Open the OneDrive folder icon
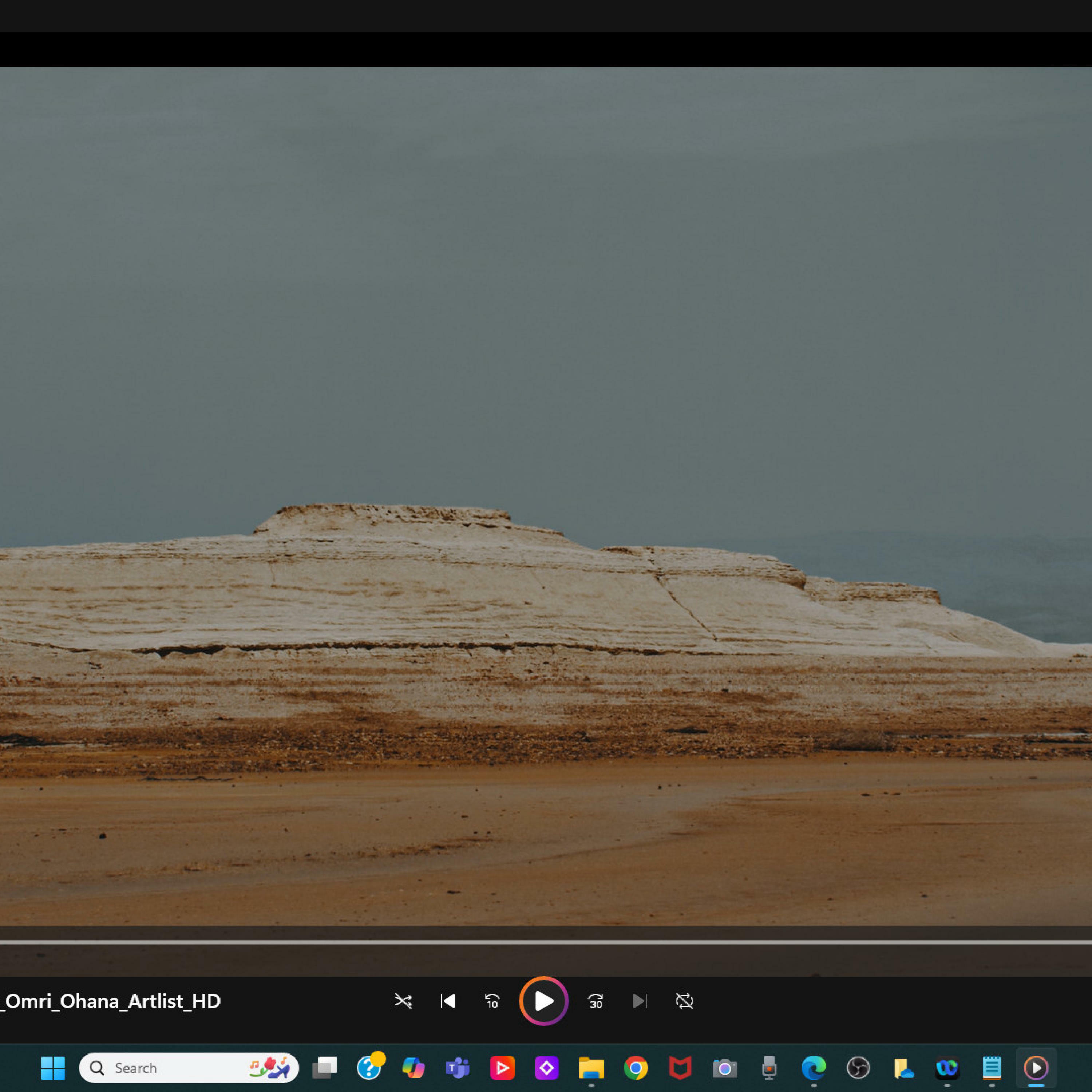1092x1092 pixels. point(903,1068)
